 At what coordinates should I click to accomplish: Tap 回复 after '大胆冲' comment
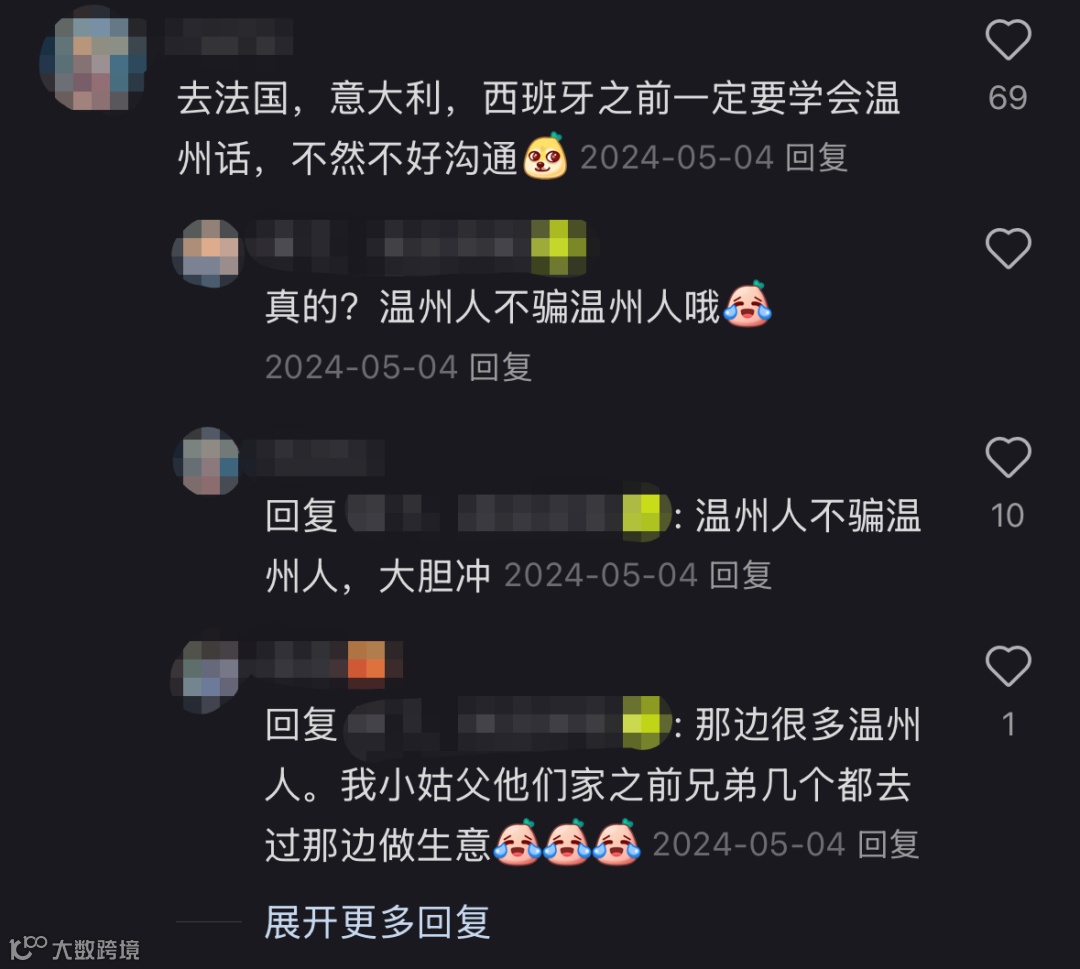(740, 575)
